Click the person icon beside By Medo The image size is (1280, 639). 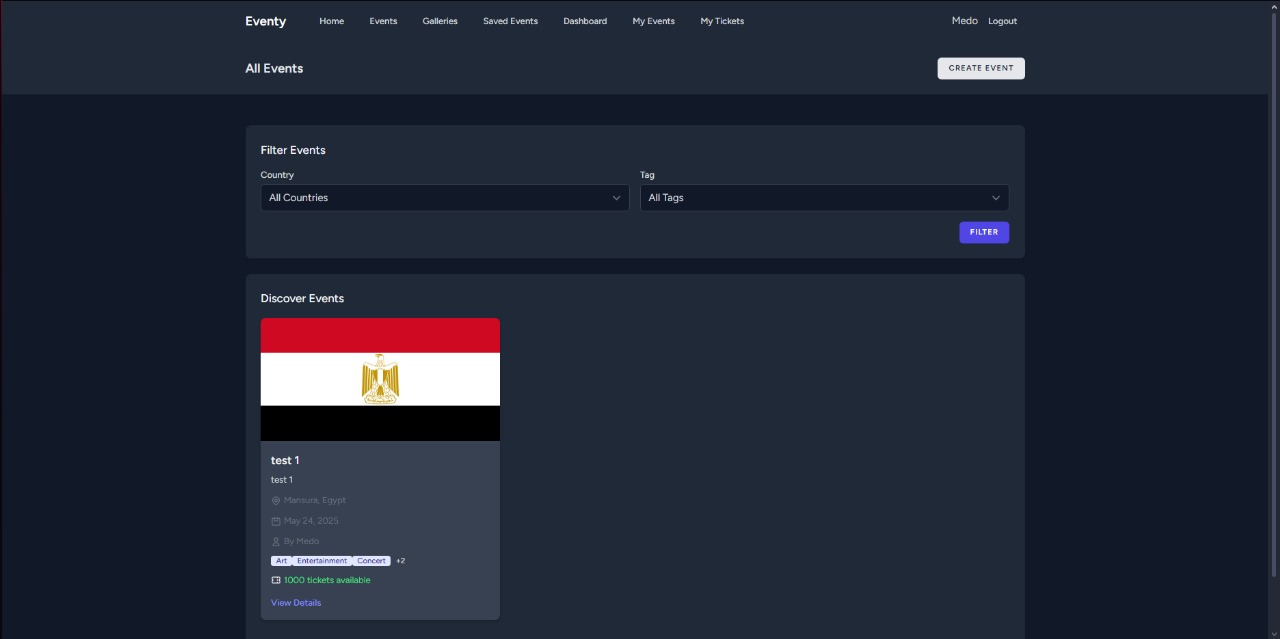(276, 541)
